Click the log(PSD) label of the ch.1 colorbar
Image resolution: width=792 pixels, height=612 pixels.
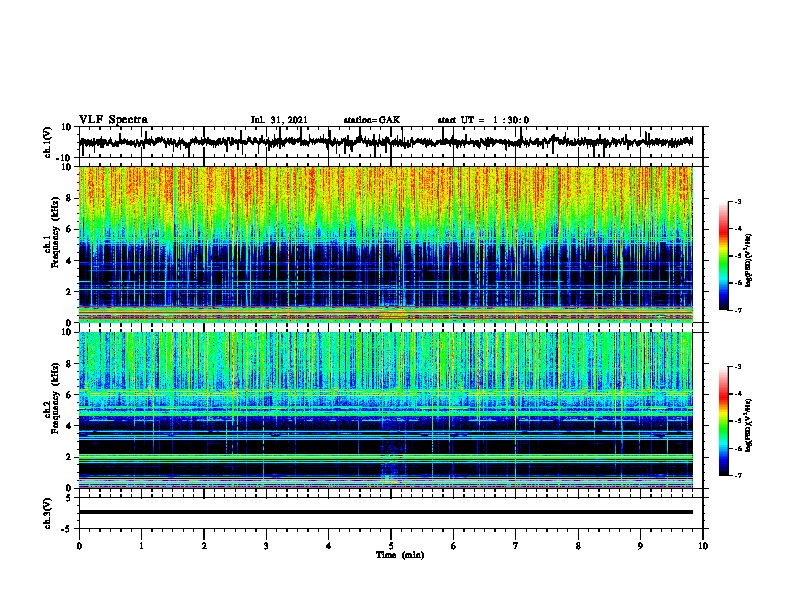[748, 261]
